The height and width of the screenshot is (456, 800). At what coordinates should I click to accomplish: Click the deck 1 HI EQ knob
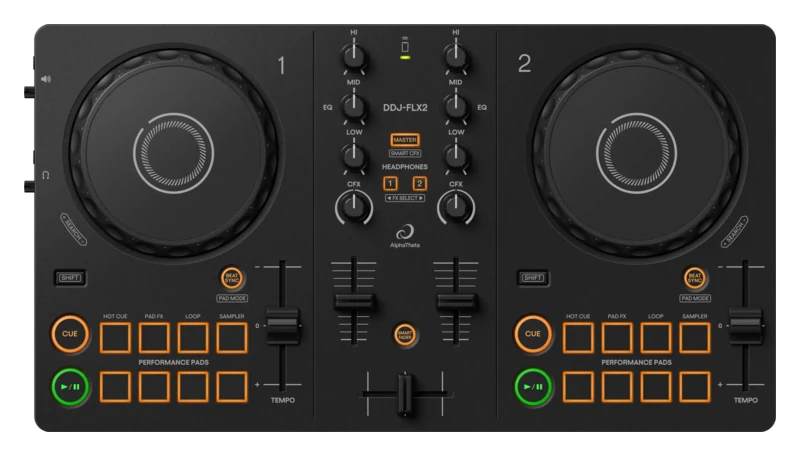pyautogui.click(x=354, y=56)
